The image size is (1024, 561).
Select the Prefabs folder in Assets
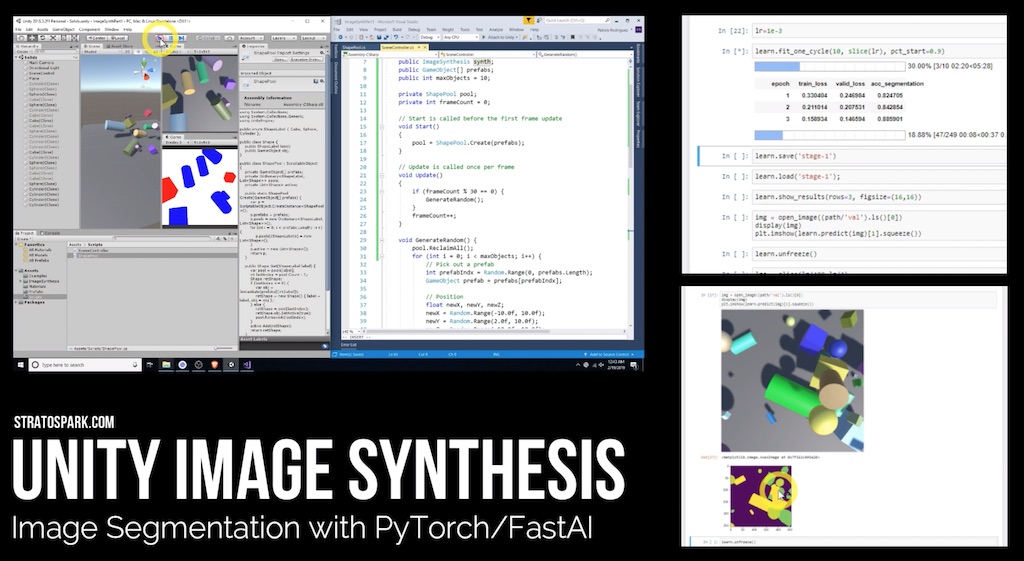click(35, 292)
